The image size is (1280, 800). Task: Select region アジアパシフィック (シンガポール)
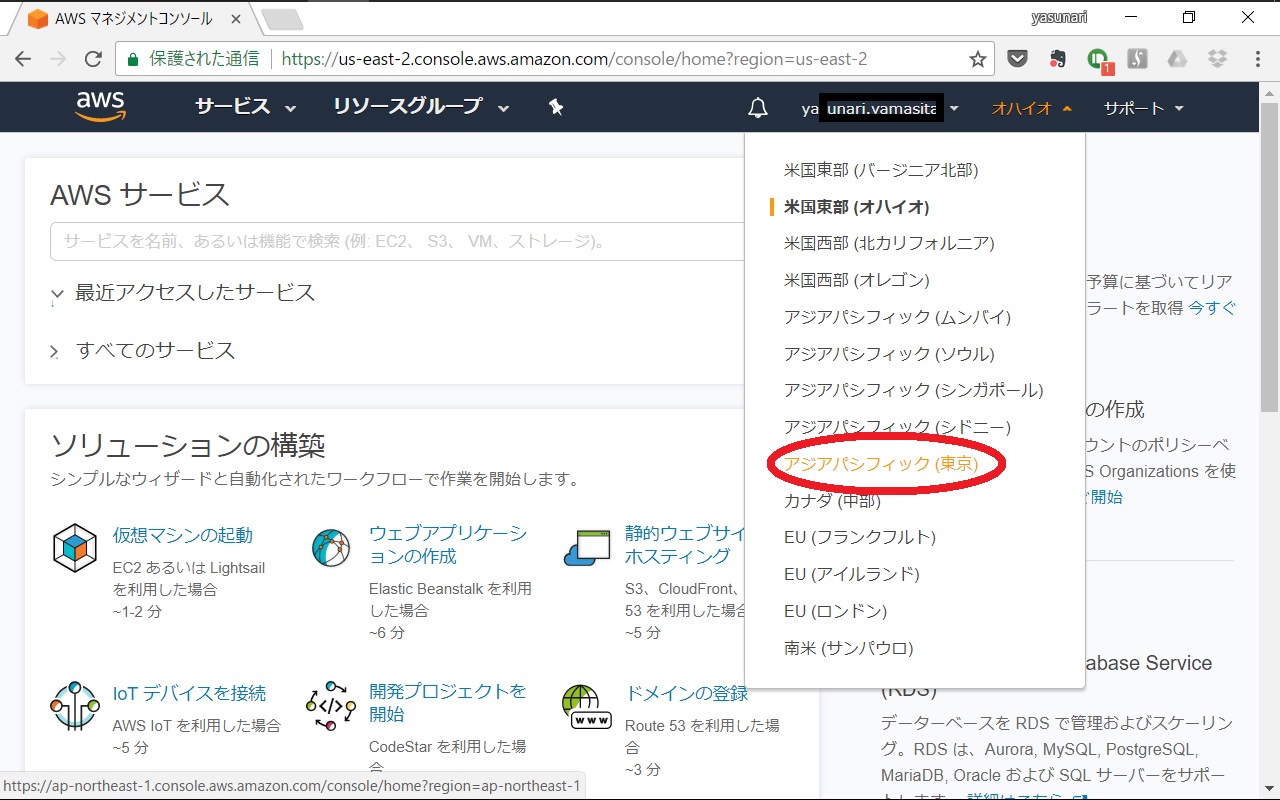[914, 390]
